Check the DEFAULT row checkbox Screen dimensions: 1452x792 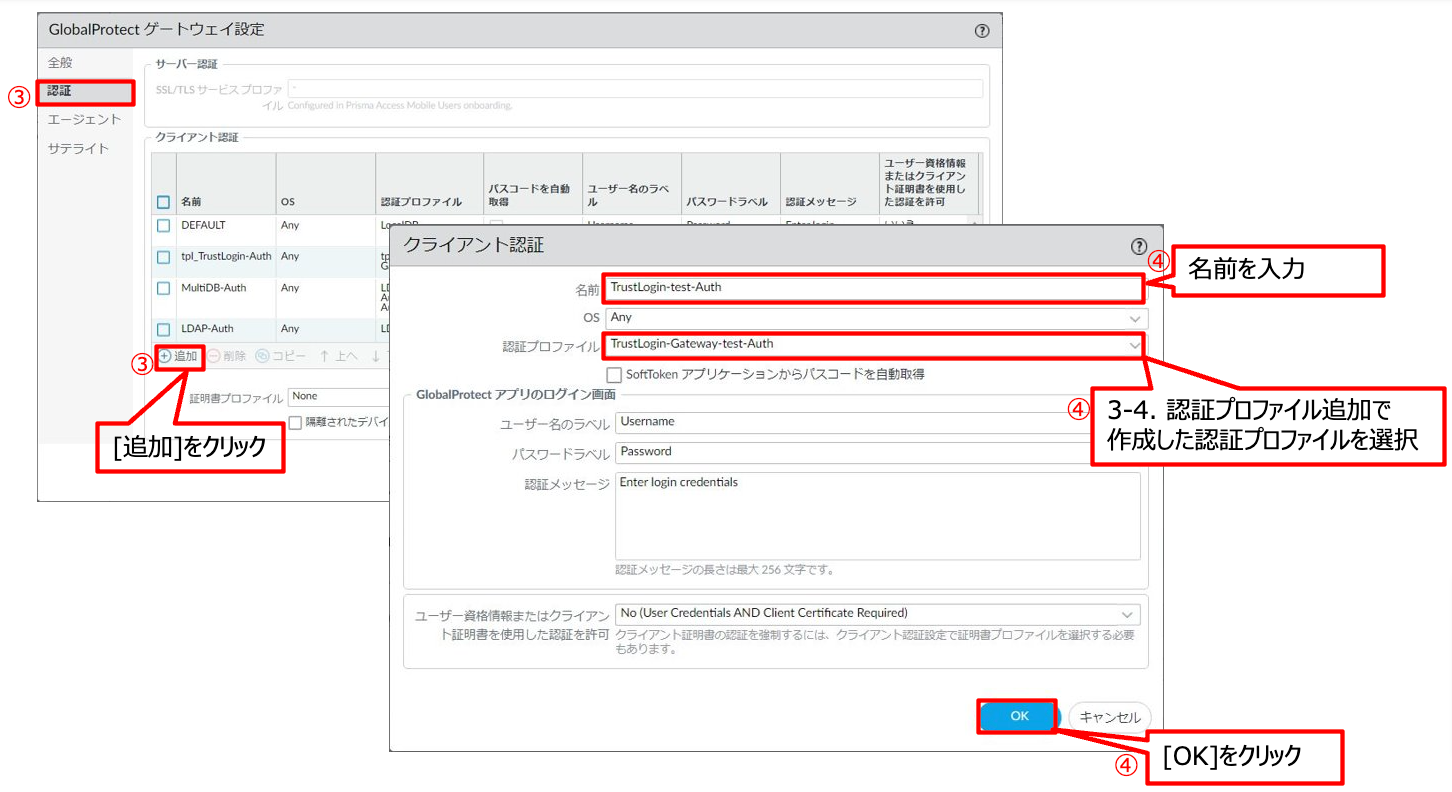164,226
